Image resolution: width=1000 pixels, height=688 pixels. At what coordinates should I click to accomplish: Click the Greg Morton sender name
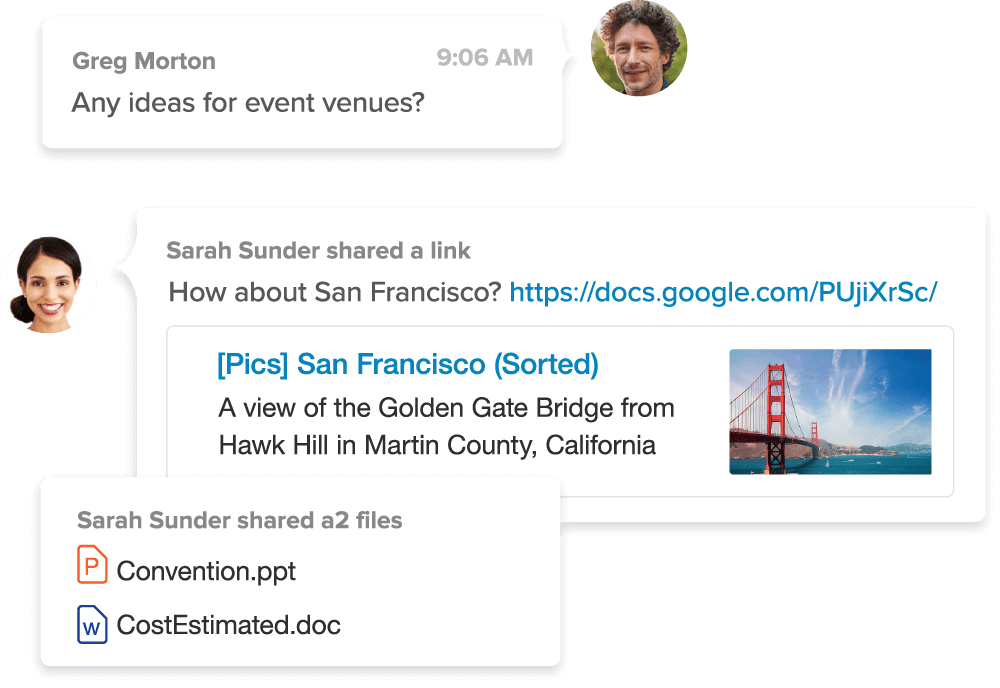point(143,61)
